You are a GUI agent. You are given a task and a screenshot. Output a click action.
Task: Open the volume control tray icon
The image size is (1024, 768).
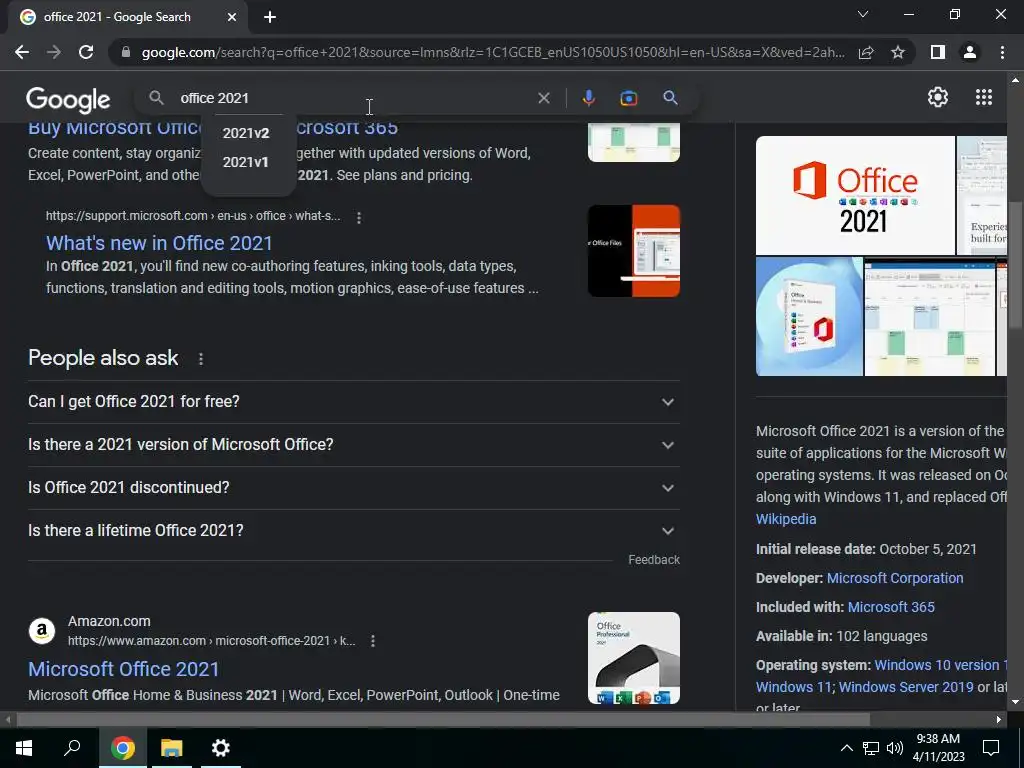[895, 748]
